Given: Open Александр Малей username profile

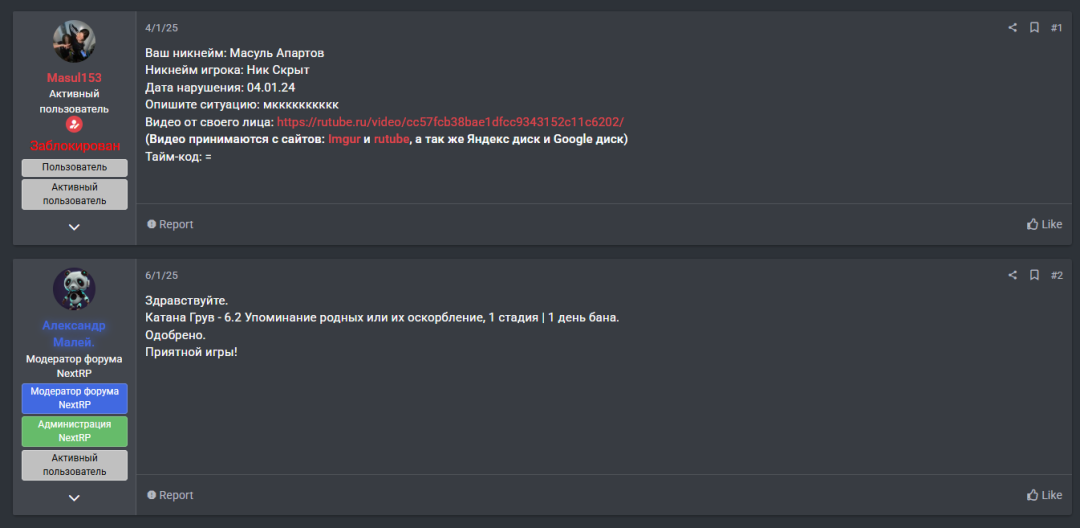Looking at the screenshot, I should pos(74,333).
